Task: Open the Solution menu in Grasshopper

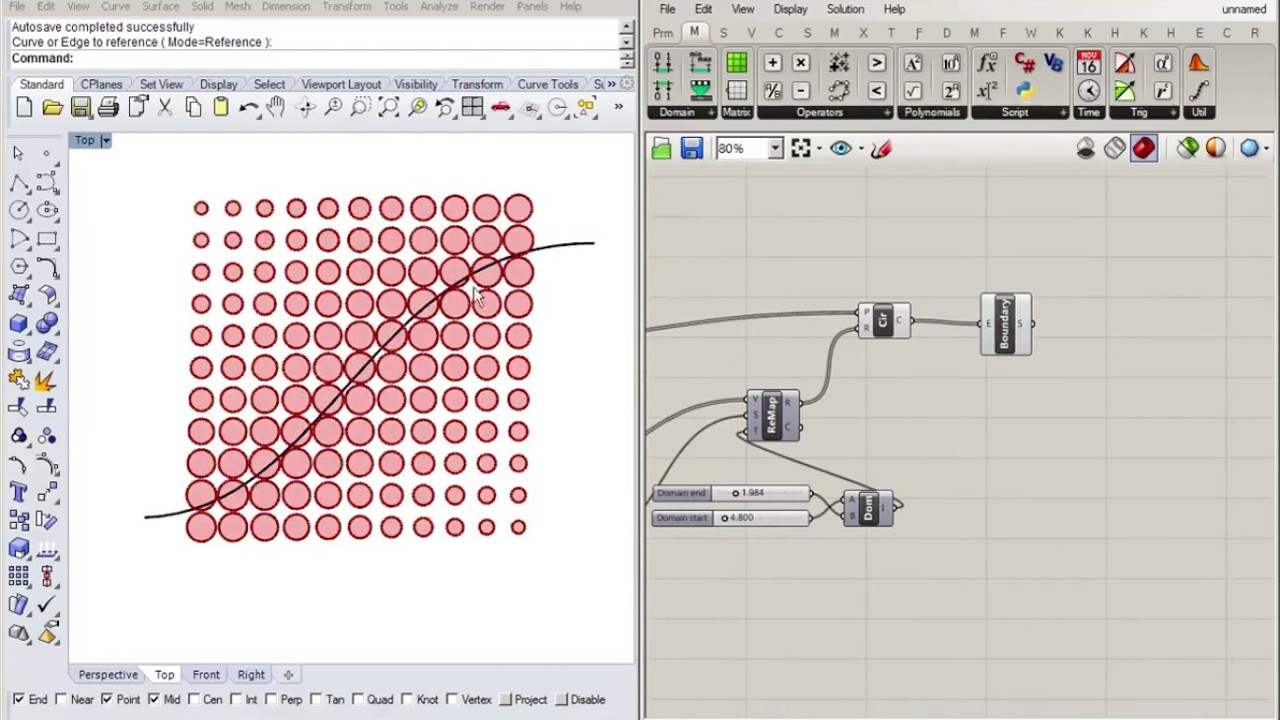Action: (x=845, y=9)
